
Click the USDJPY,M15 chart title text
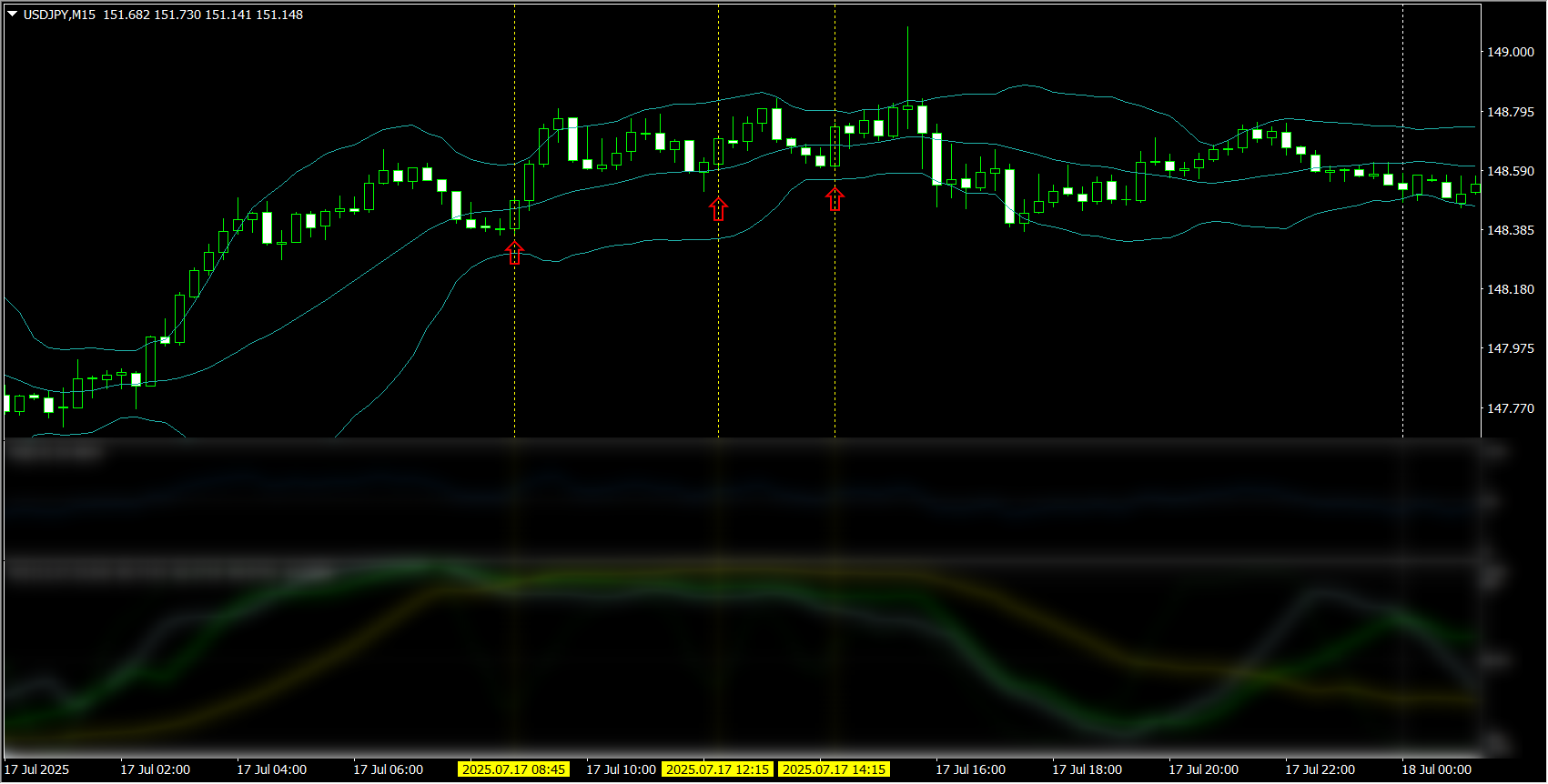coord(59,15)
